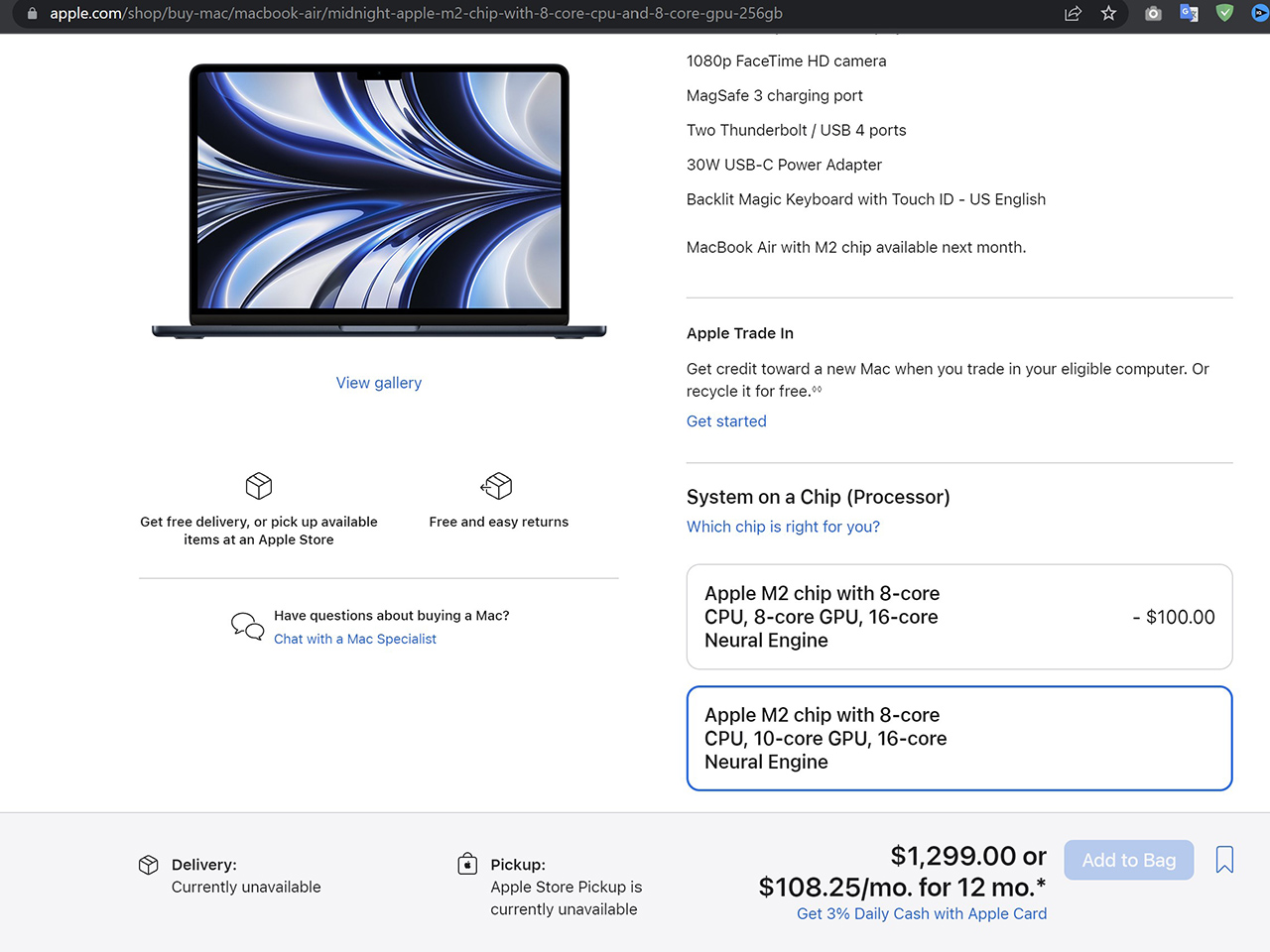This screenshot has height=952, width=1270.
Task: Open the camera screenshot extension
Action: click(x=1153, y=14)
